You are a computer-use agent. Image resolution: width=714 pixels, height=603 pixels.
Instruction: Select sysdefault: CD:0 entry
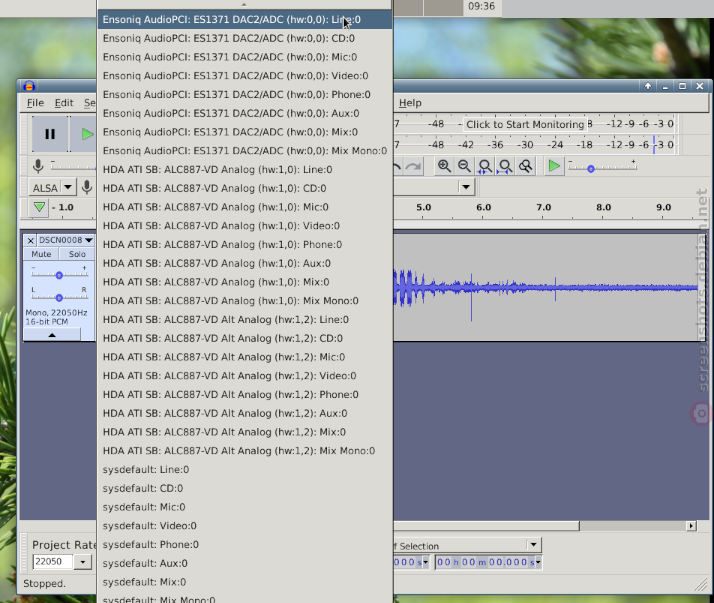point(245,488)
